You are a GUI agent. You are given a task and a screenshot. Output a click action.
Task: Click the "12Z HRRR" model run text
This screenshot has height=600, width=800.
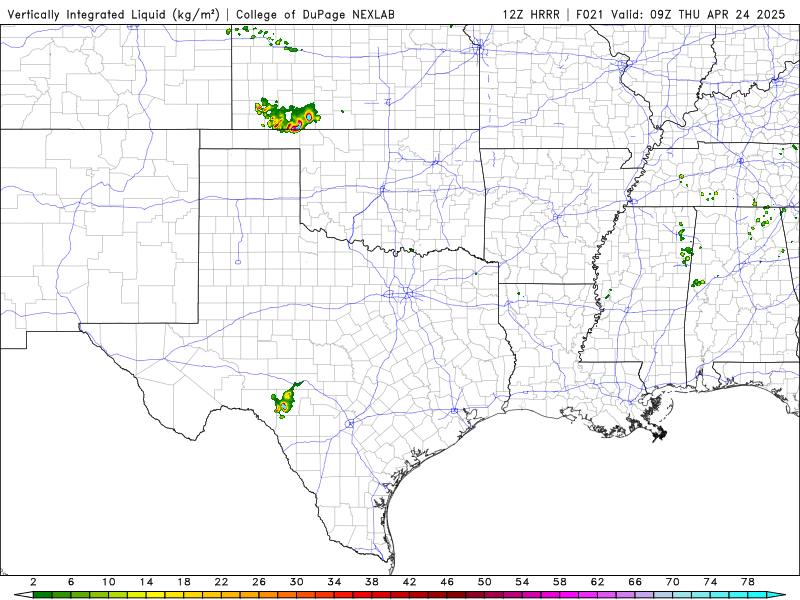[531, 14]
